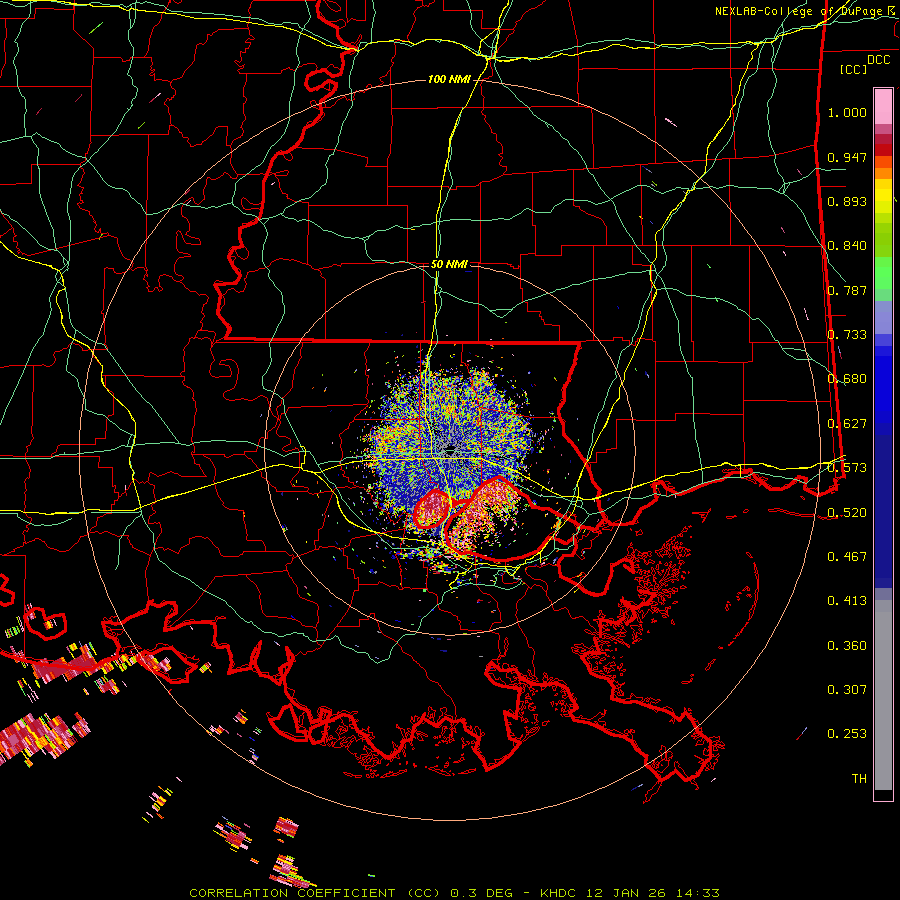Pick the bright green color bar segment
The image size is (900, 900).
pyautogui.click(x=883, y=273)
